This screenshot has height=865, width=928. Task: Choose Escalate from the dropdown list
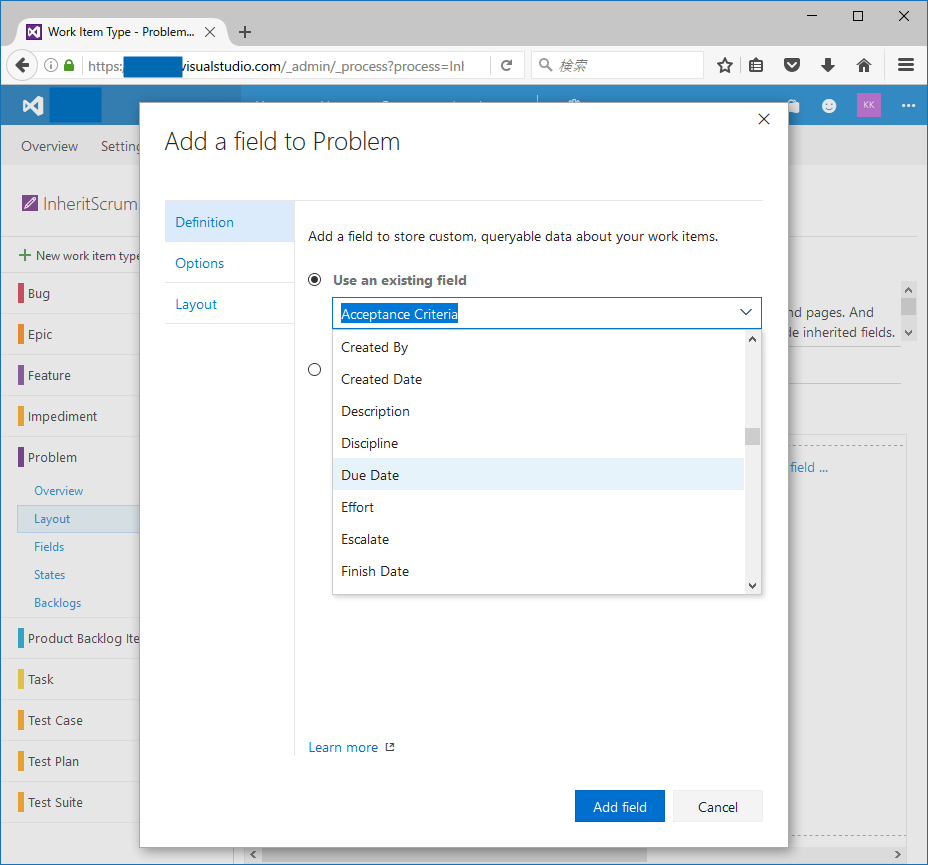[x=538, y=539]
